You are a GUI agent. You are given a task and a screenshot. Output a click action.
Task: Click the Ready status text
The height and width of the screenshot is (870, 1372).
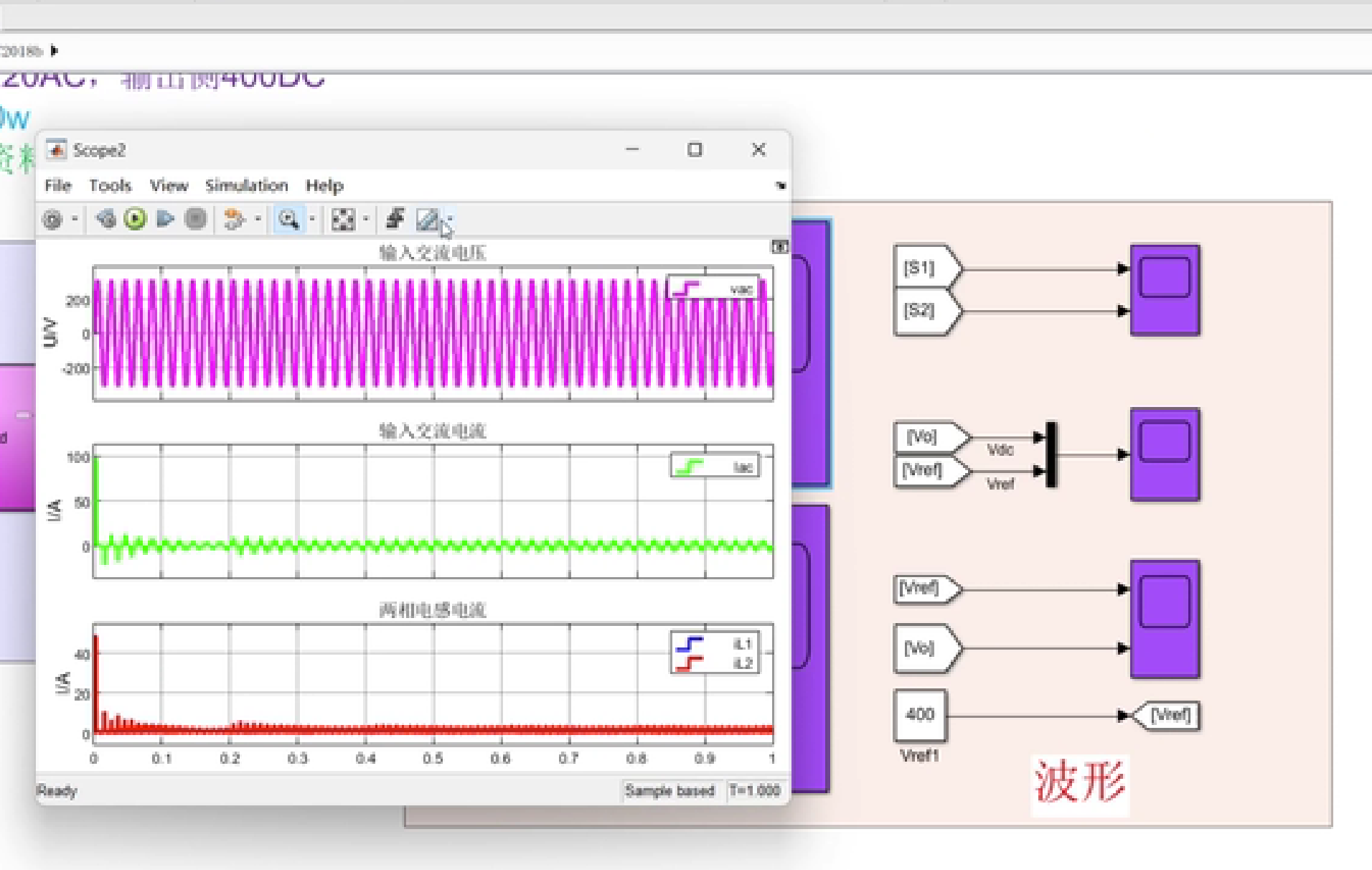click(57, 791)
